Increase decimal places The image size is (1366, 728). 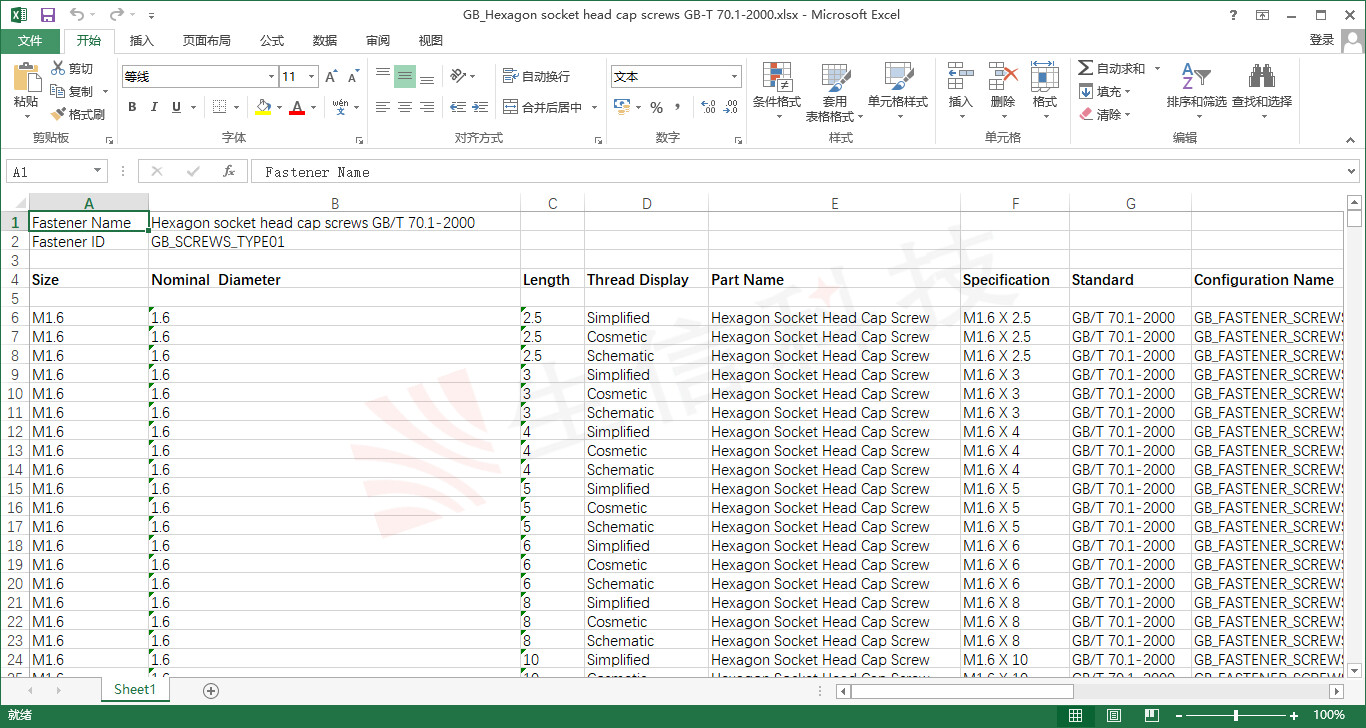(x=708, y=107)
